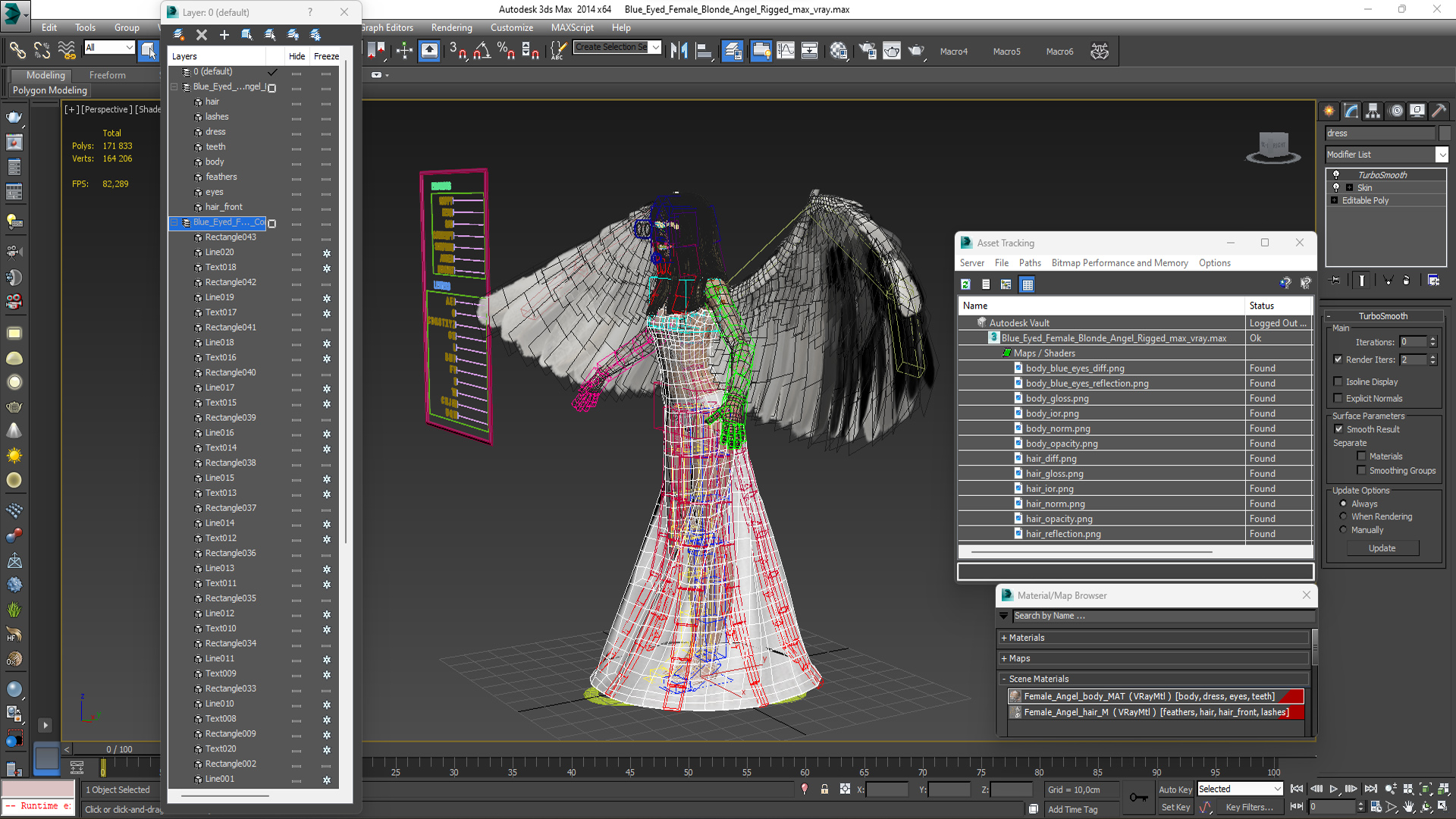The height and width of the screenshot is (819, 1456).
Task: Collapse the Blue_Eyed angel layer tree
Action: tap(174, 86)
